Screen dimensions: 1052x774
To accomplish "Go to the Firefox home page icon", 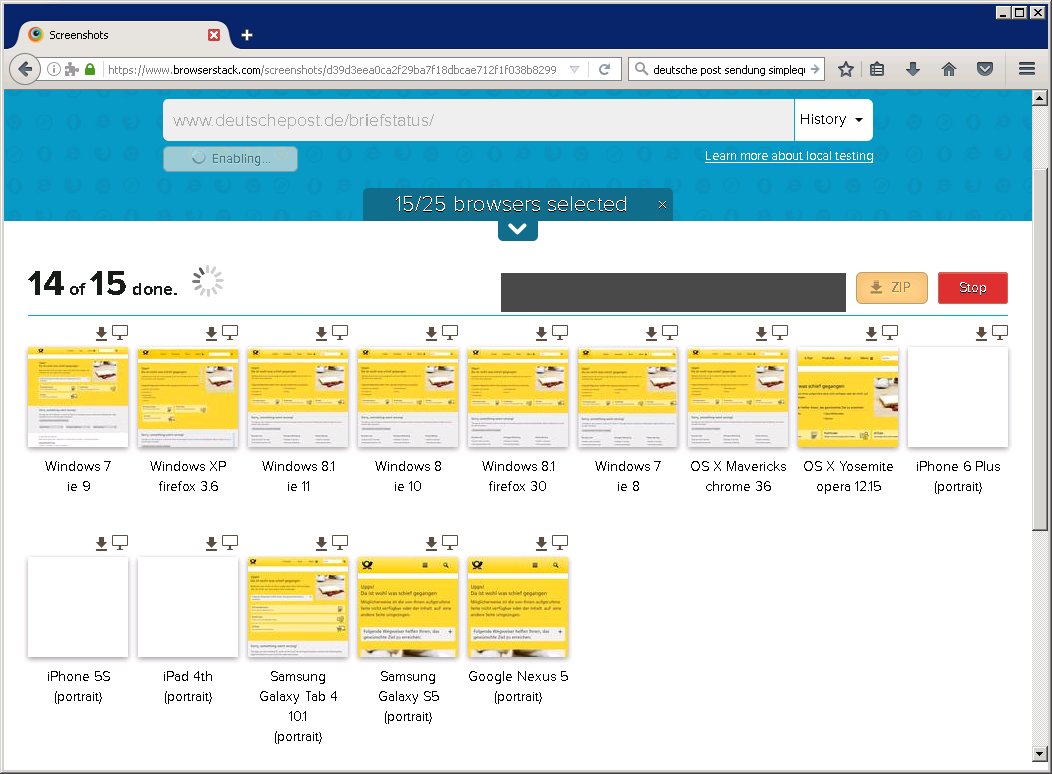I will 949,69.
